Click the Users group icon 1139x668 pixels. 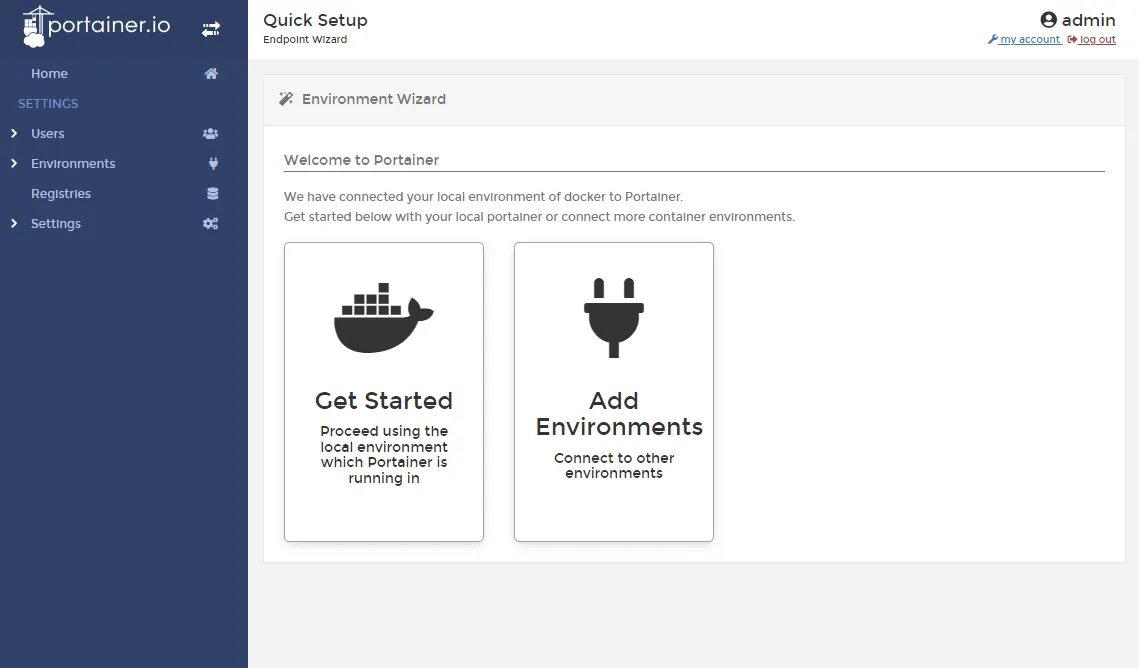pos(211,134)
